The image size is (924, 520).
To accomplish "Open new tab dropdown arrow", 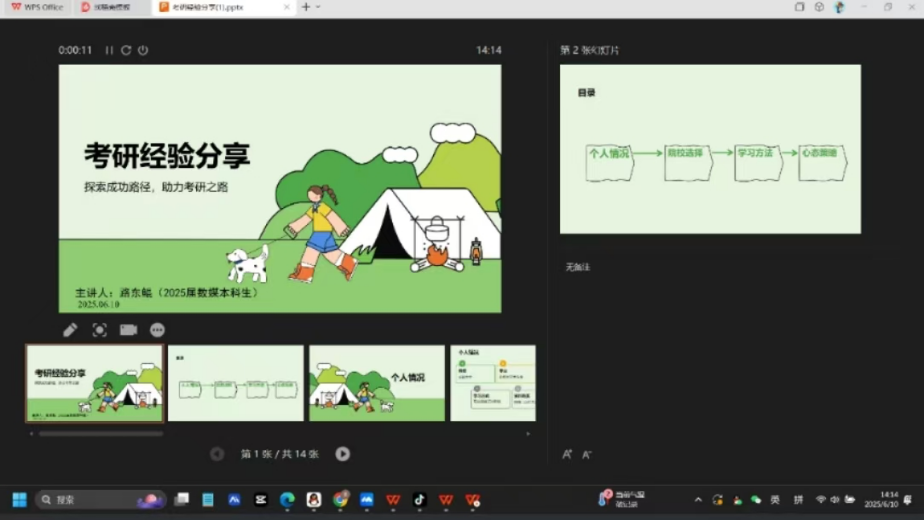I will pyautogui.click(x=318, y=7).
